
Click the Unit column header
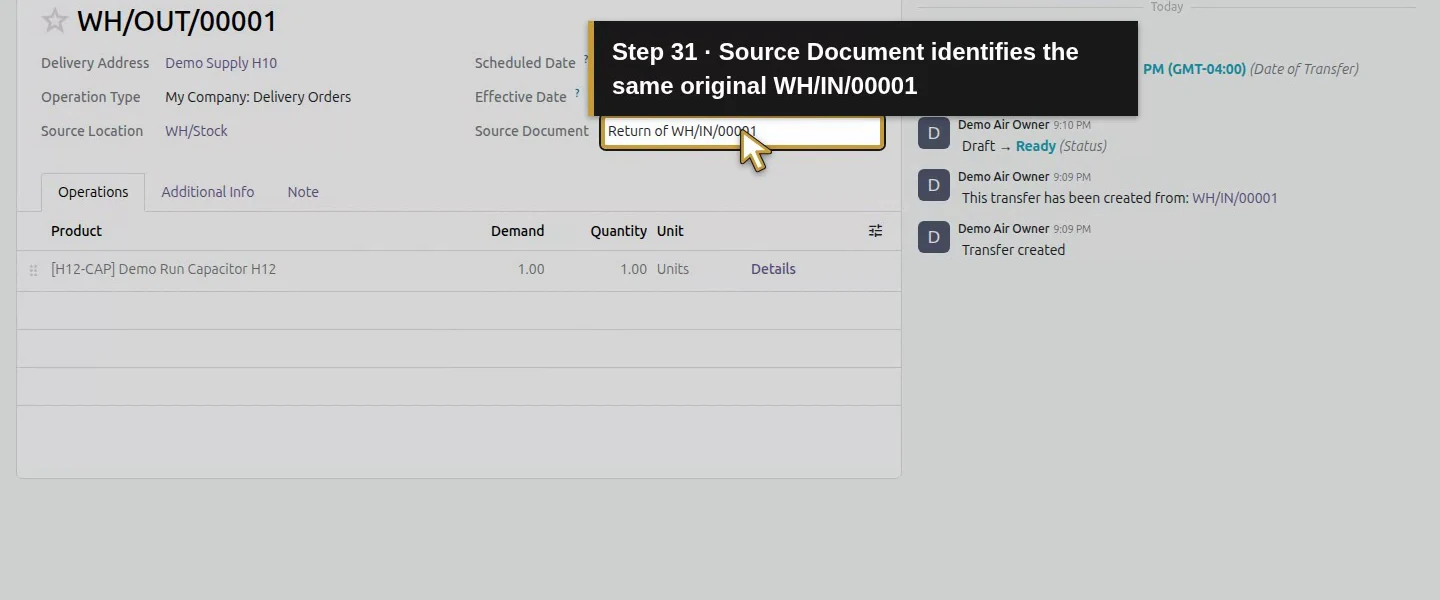670,231
